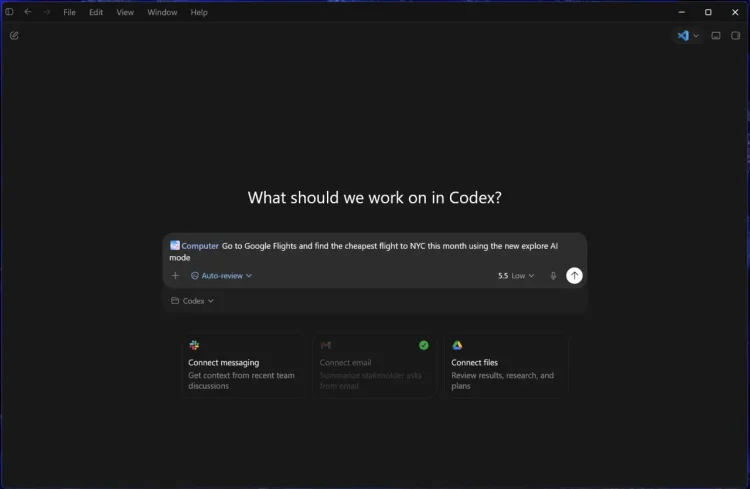Click the Slack icon on messaging card
The image size is (750, 489).
[194, 345]
